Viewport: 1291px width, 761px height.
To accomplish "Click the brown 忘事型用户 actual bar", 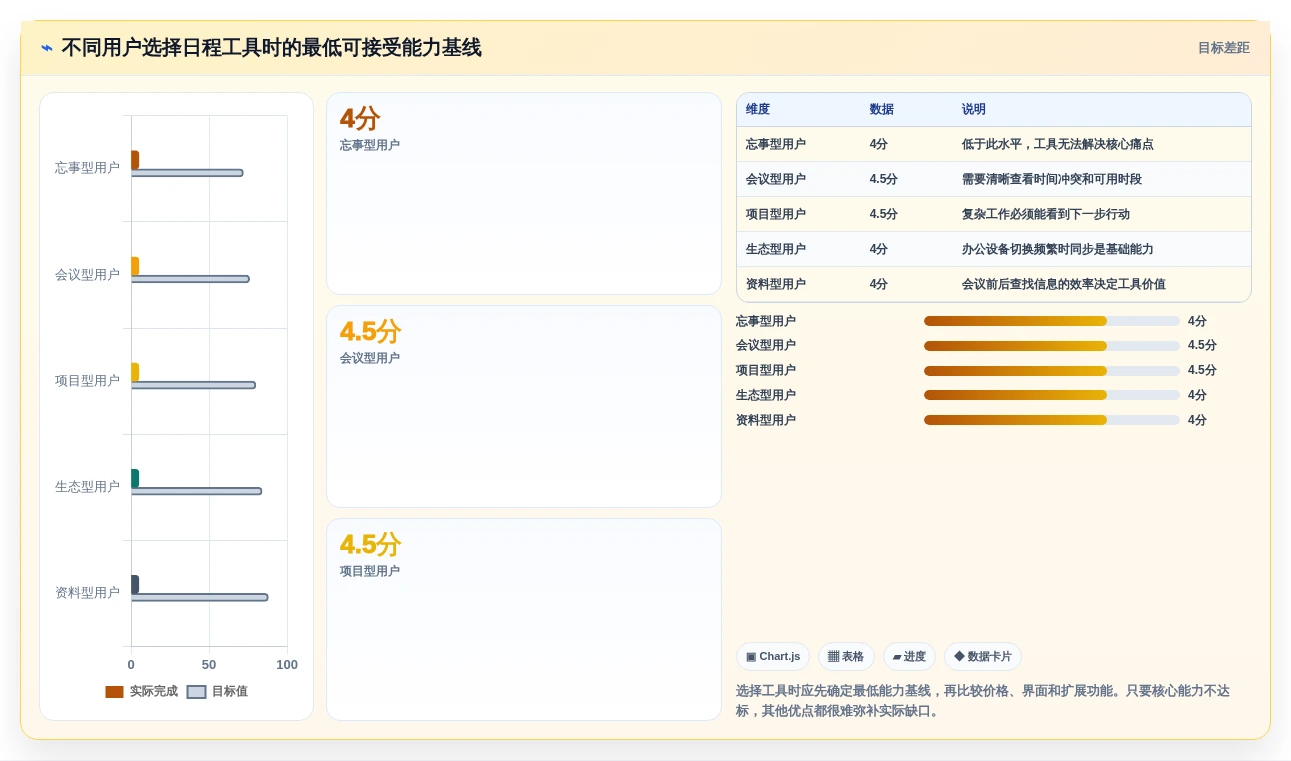I will [135, 160].
